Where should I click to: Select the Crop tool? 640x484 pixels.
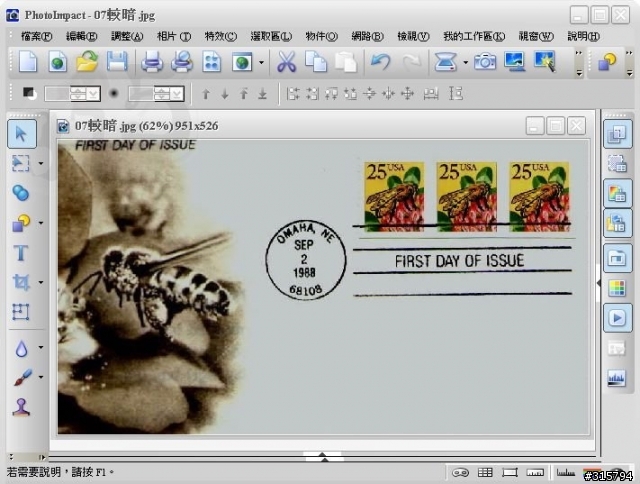[x=21, y=282]
